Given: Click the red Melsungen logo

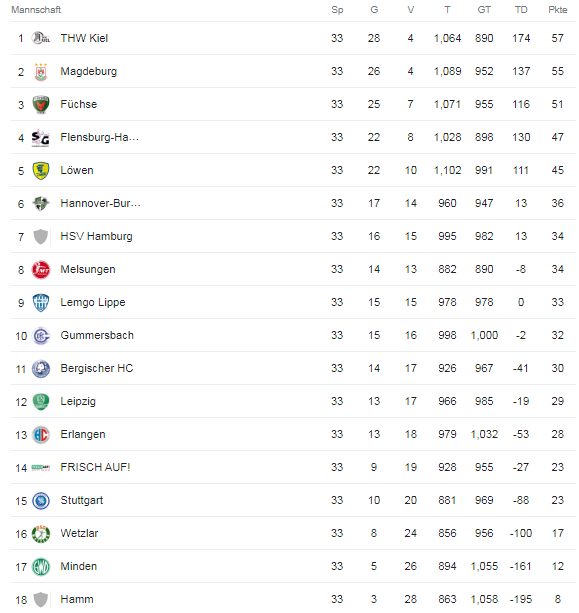Looking at the screenshot, I should 41,269.
